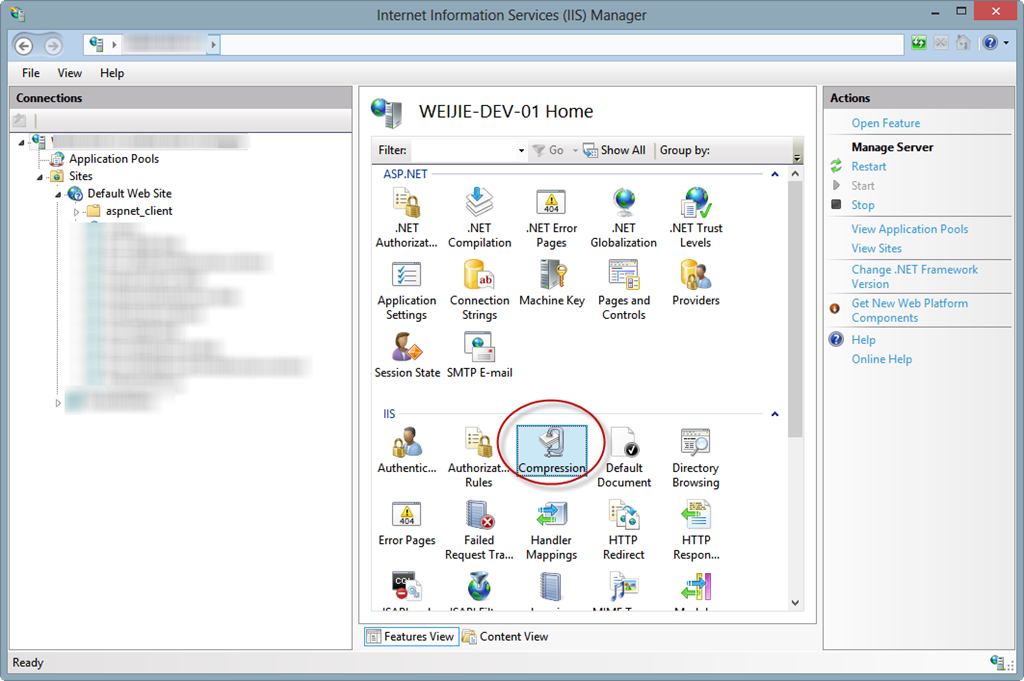The width and height of the screenshot is (1024, 681).
Task: Click the Home icon in address bar
Action: (x=963, y=43)
